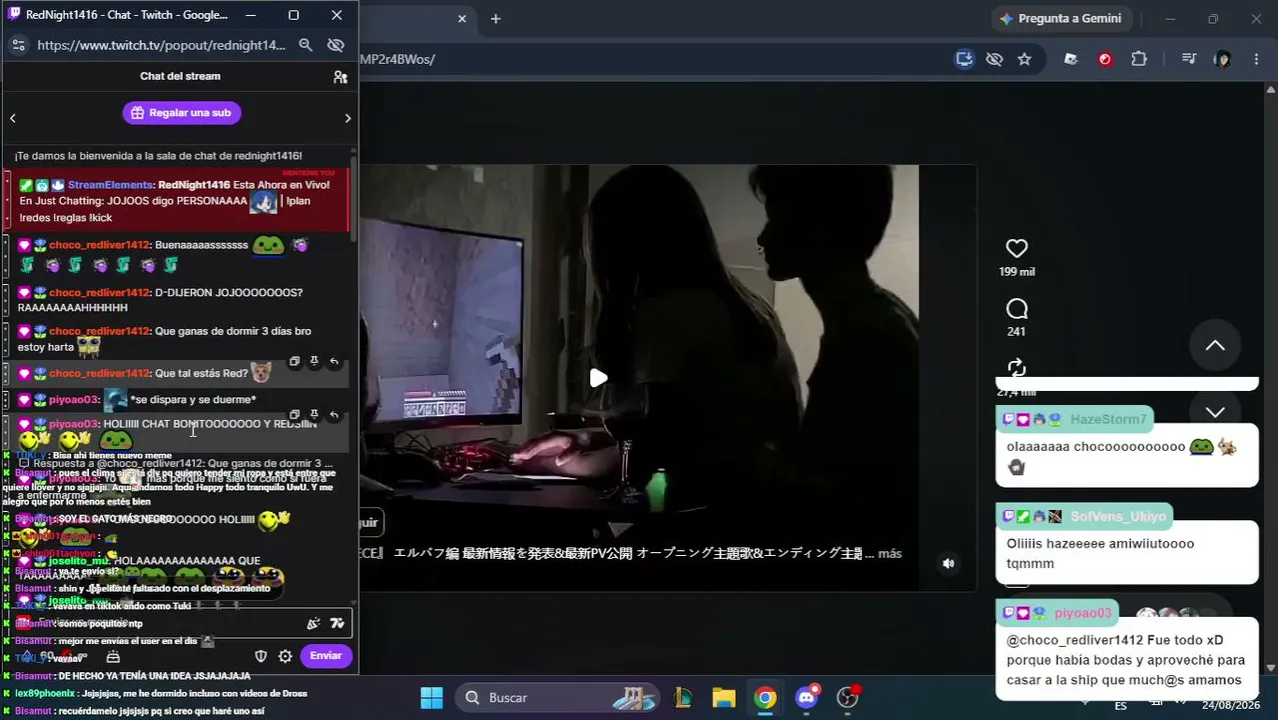Pin piyoao03 'HOLIIIII CHAT' message

click(314, 414)
